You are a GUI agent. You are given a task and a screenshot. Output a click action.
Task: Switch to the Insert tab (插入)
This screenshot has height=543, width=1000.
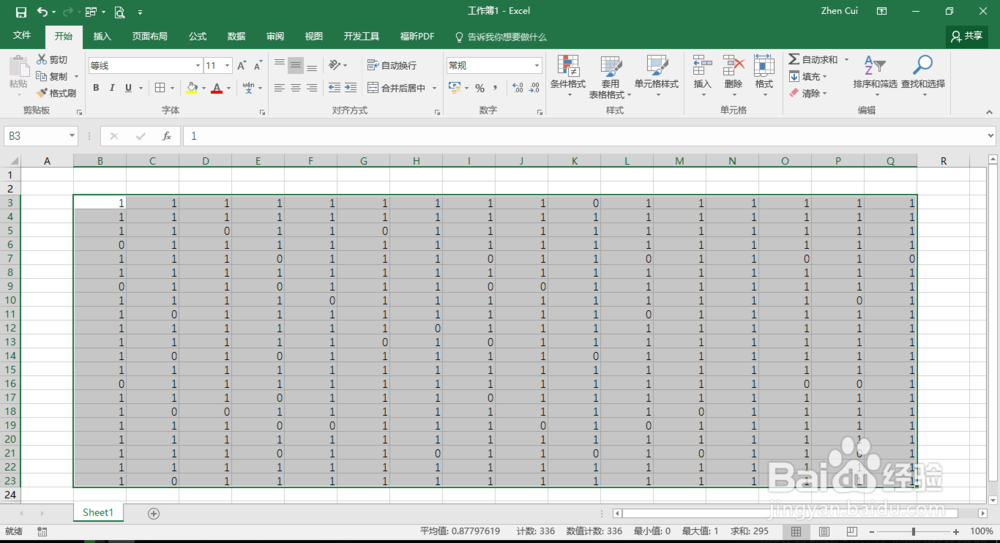(x=102, y=36)
